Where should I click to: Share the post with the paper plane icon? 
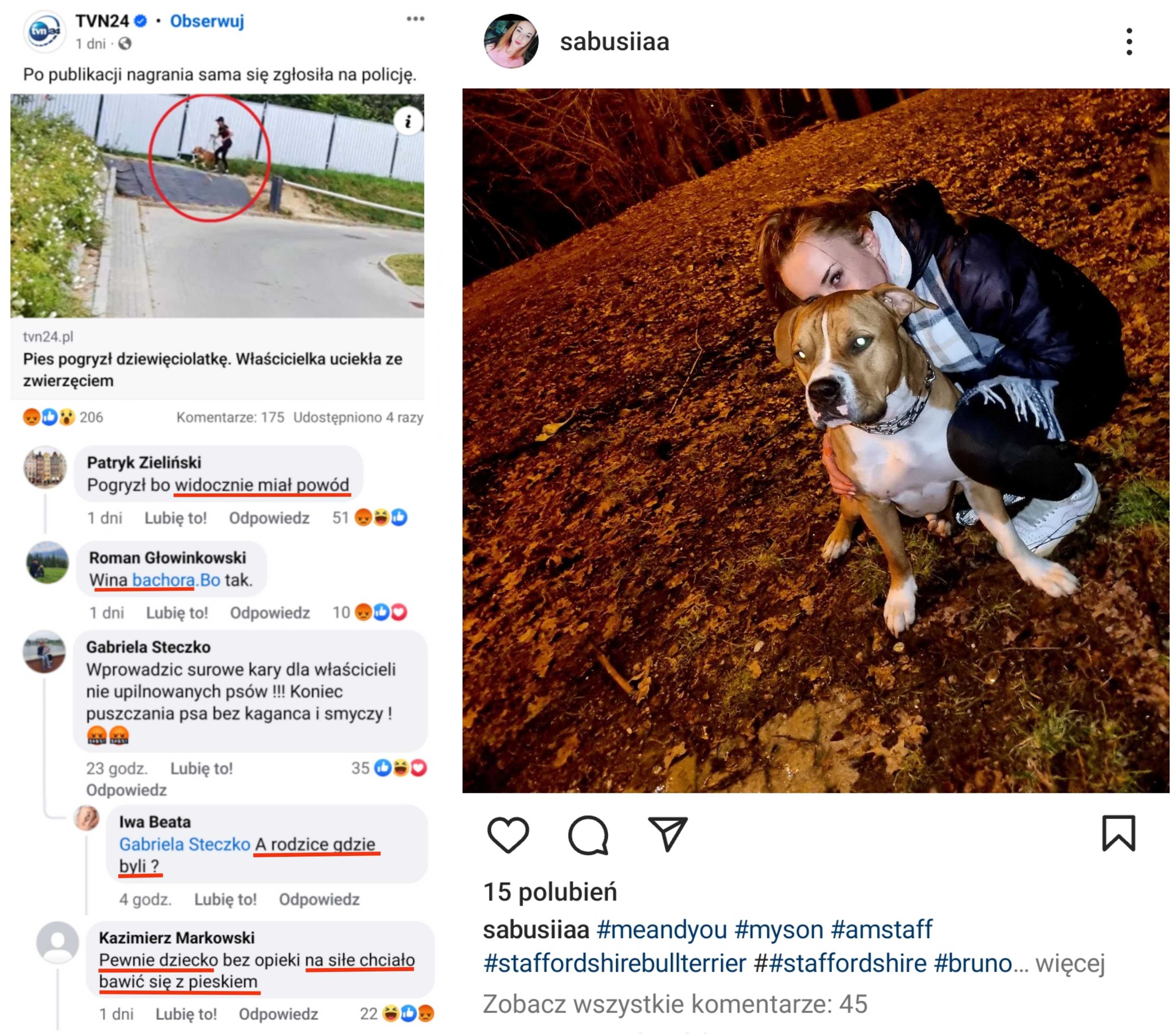click(x=667, y=833)
